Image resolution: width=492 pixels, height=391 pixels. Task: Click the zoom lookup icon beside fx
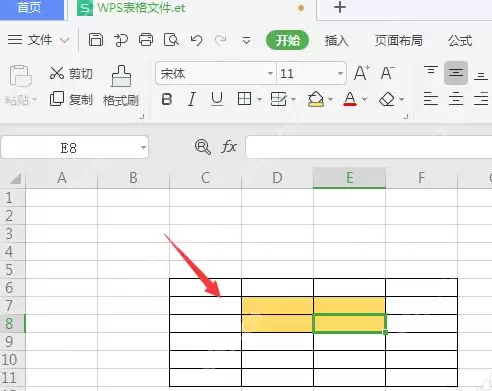tap(203, 147)
